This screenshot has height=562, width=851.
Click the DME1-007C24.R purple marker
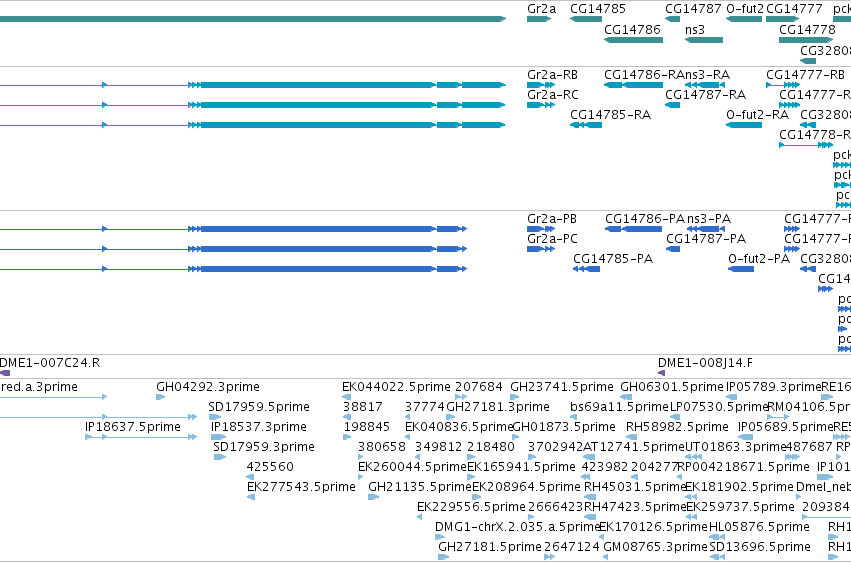5,373
